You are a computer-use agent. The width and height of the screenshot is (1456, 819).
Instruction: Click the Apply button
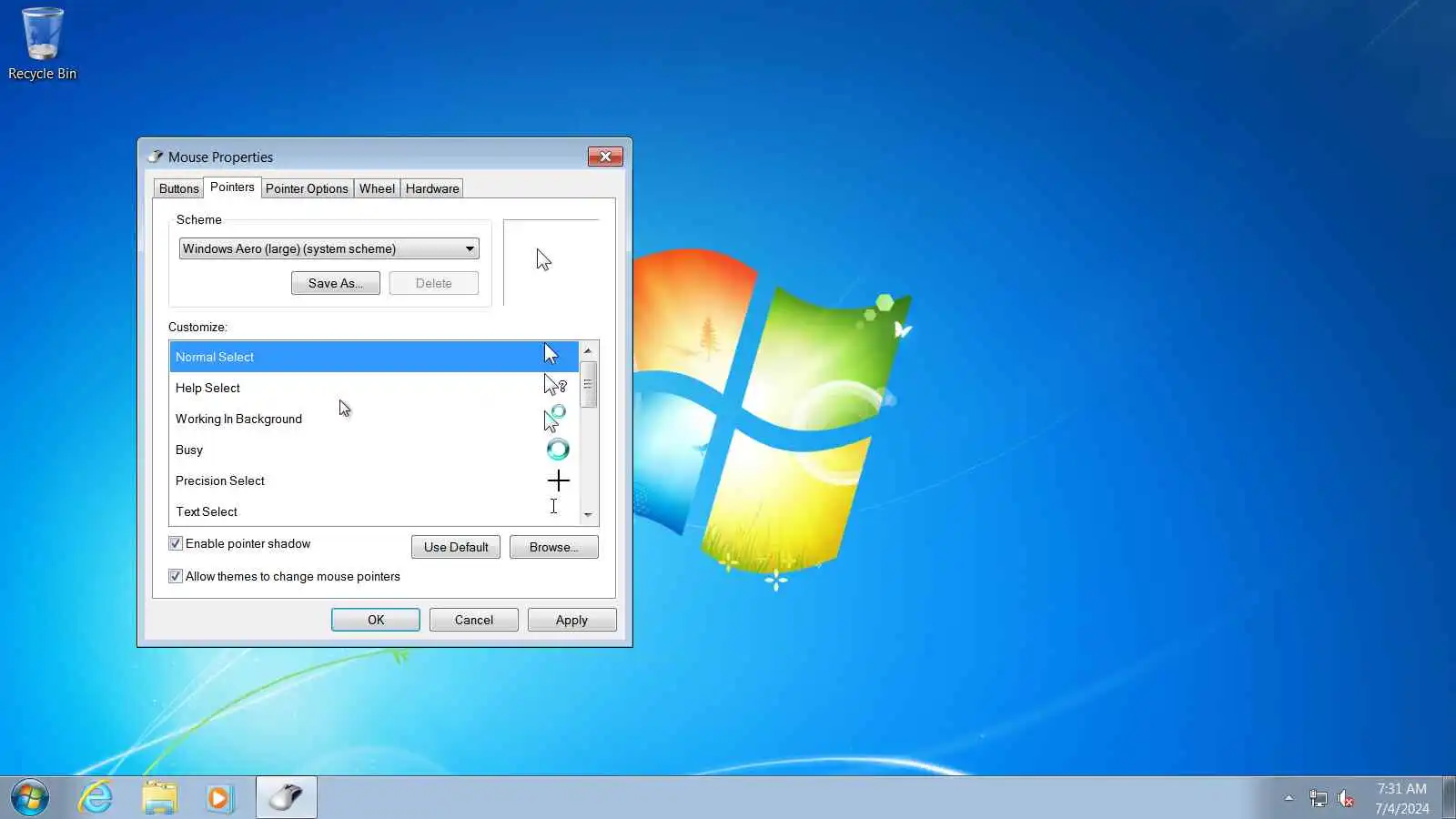point(572,620)
